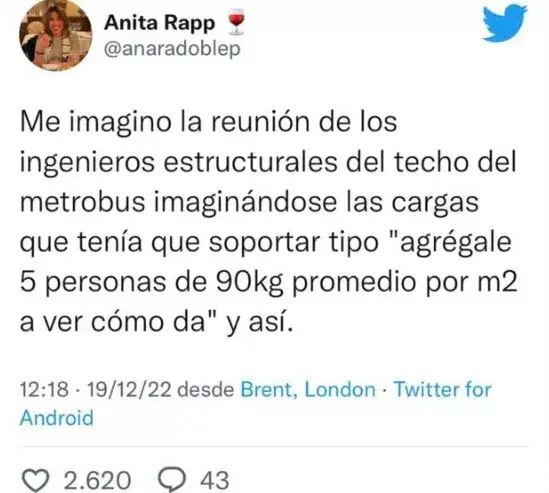
Task: Click the word metrobus in the tweet
Action: [x=83, y=202]
